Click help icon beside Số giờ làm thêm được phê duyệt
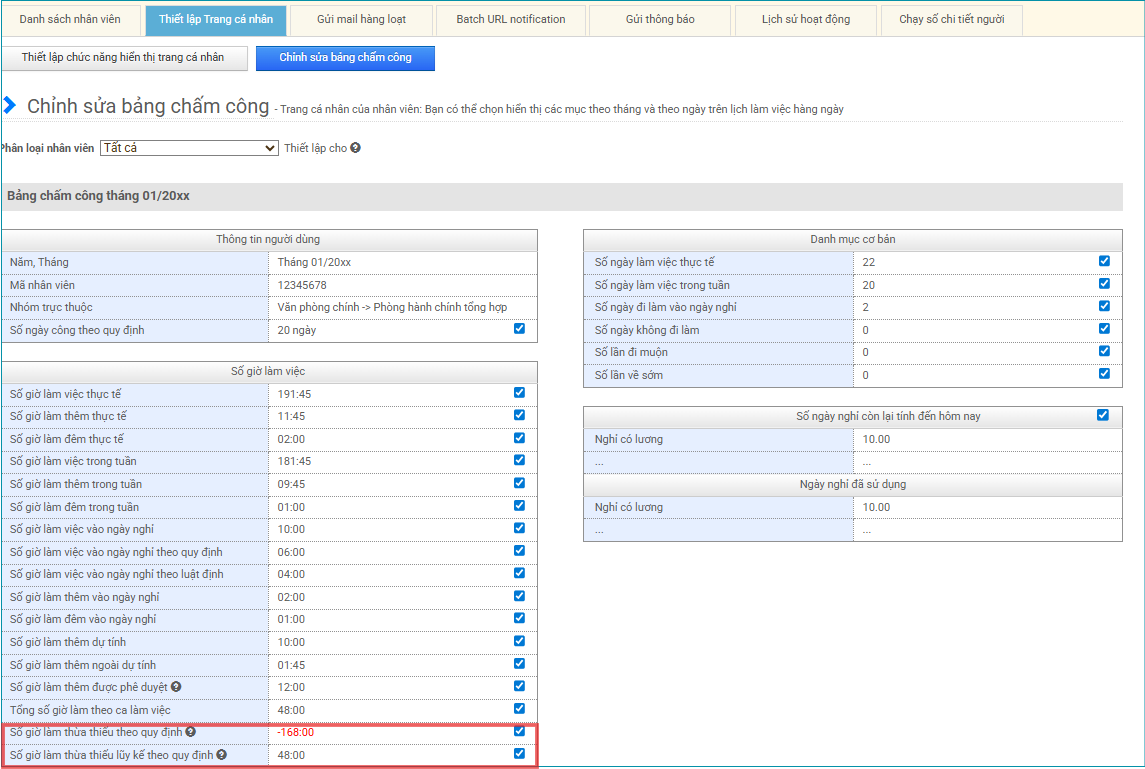1145x769 pixels. click(176, 687)
